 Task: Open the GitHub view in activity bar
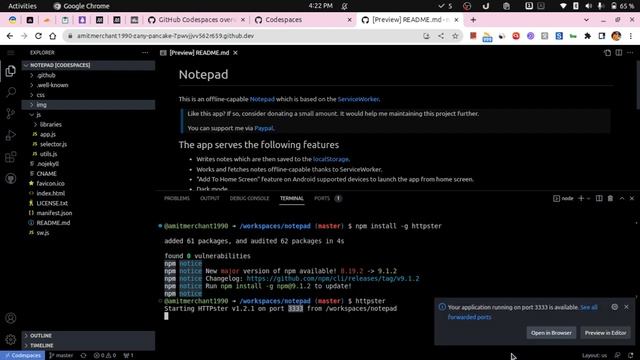pyautogui.click(x=11, y=178)
